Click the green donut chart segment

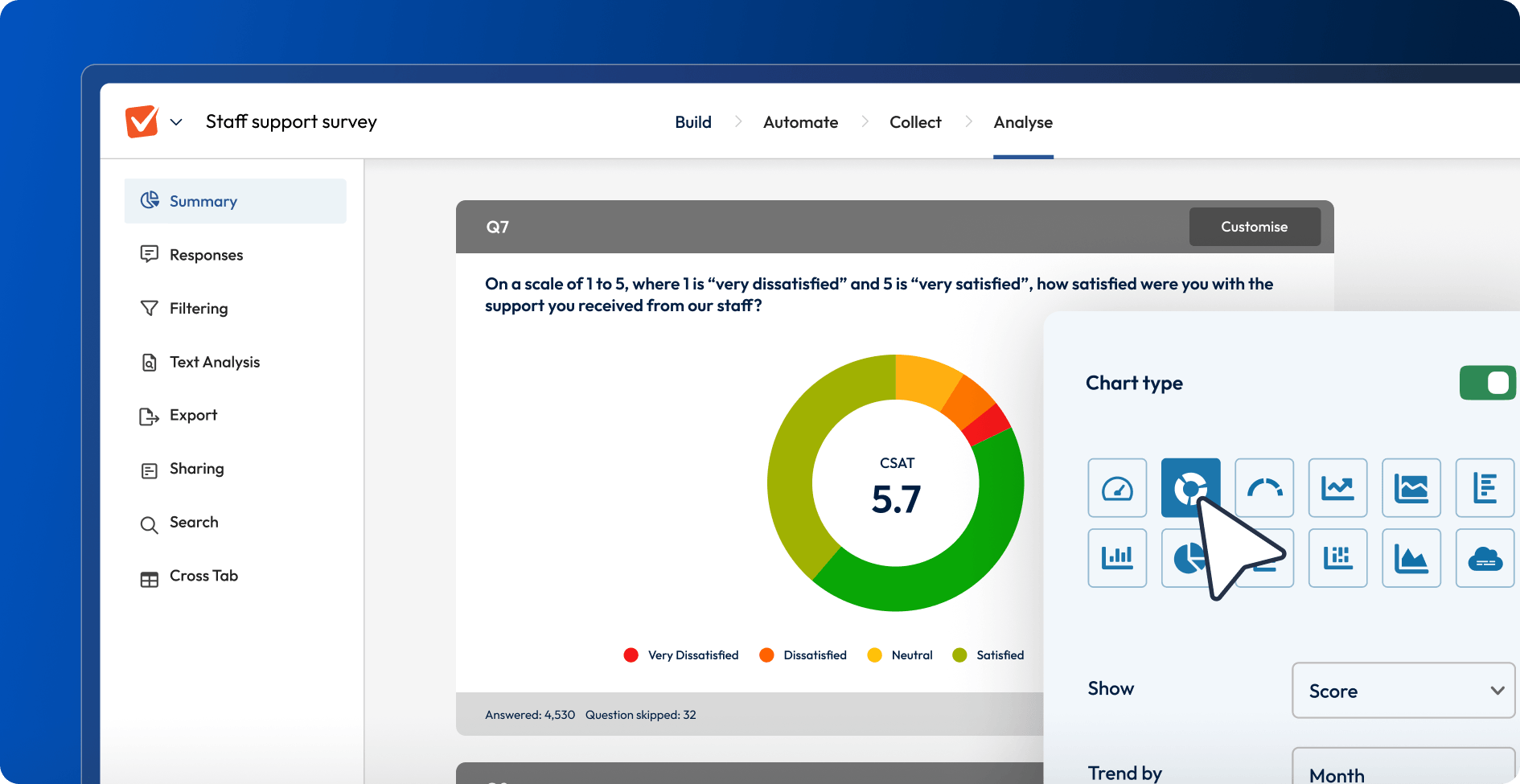click(965, 563)
